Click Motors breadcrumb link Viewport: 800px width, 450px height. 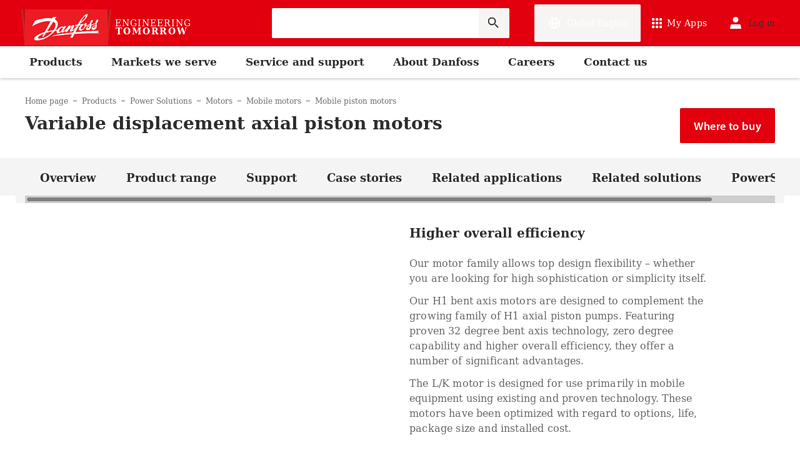pyautogui.click(x=219, y=101)
